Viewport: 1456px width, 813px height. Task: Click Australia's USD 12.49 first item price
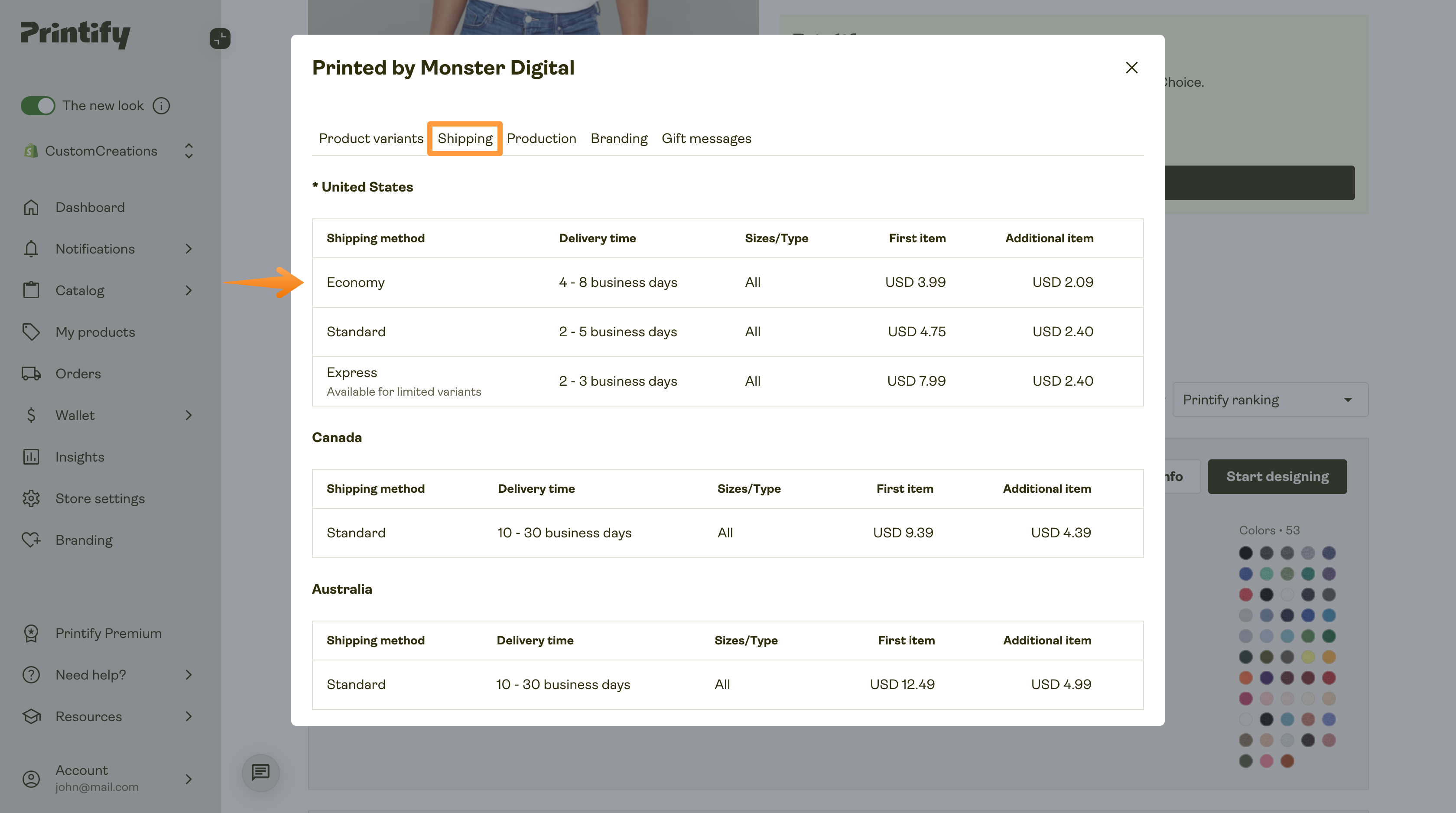(x=902, y=684)
